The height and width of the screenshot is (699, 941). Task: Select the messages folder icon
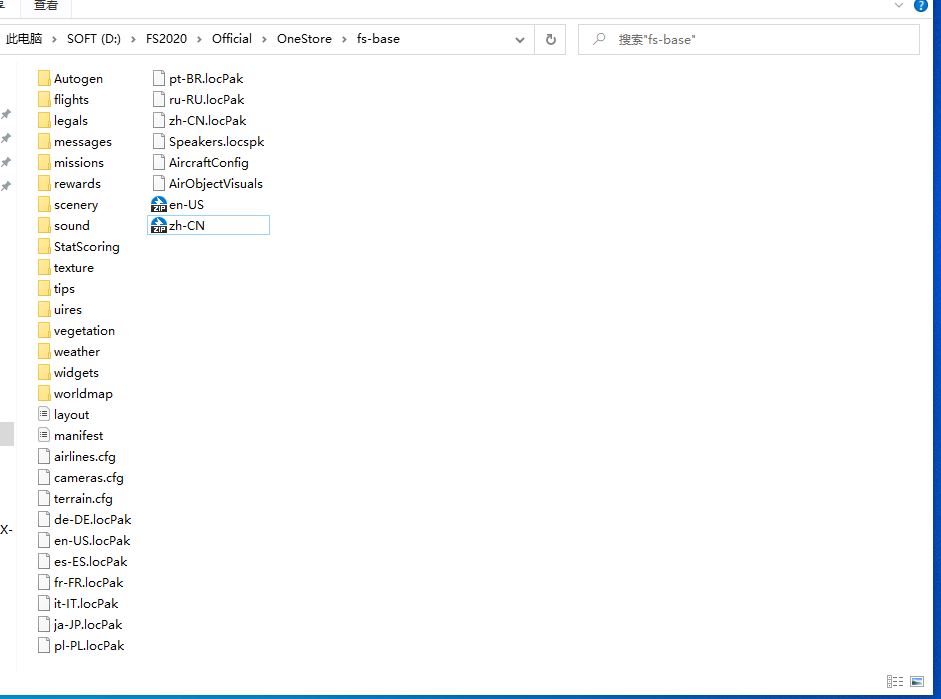coord(44,142)
